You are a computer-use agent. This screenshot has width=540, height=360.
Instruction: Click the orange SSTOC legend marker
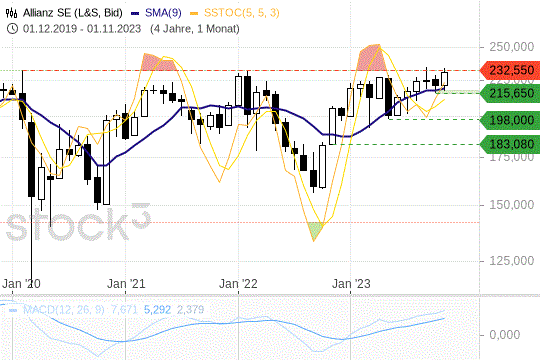[194, 13]
